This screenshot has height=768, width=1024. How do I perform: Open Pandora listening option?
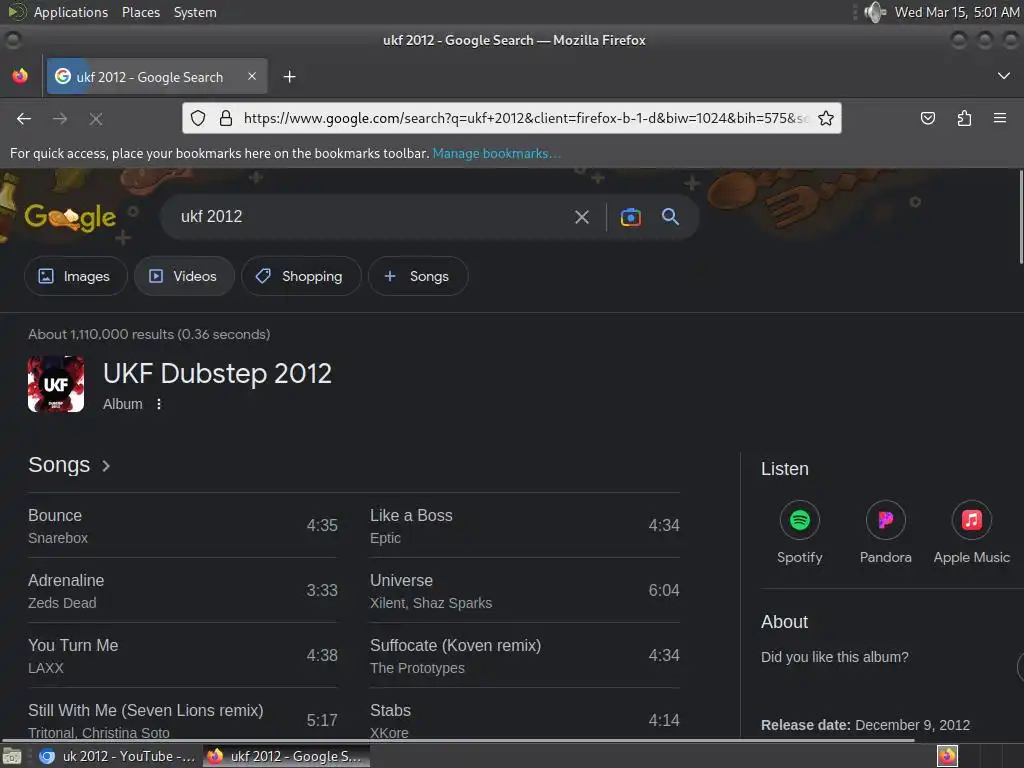886,533
